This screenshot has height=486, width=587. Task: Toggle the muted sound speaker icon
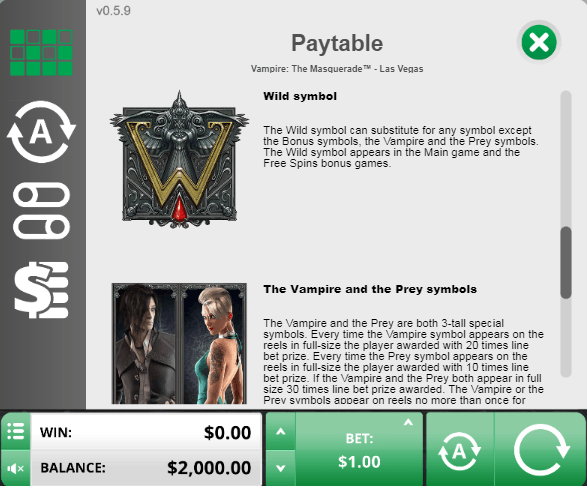click(x=15, y=468)
